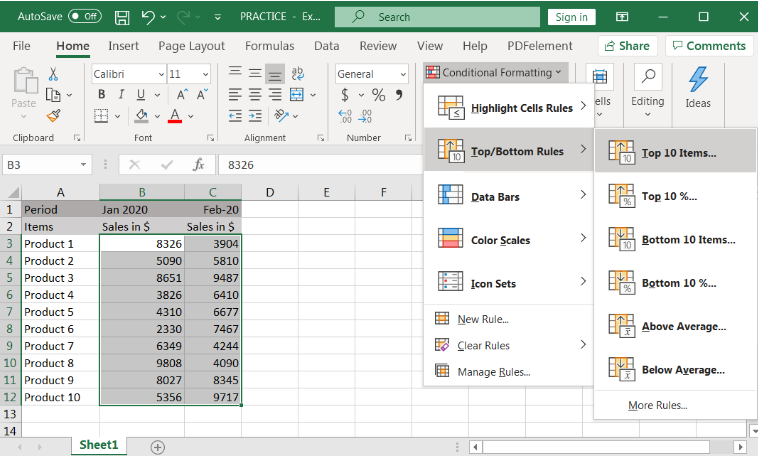The height and width of the screenshot is (456, 758).
Task: Open Color Scales submenu
Action: point(509,240)
